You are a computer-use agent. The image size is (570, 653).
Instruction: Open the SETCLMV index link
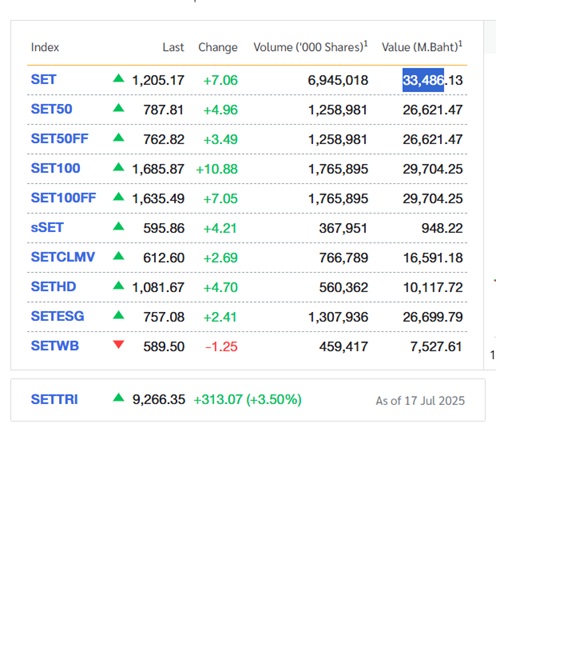[63, 257]
